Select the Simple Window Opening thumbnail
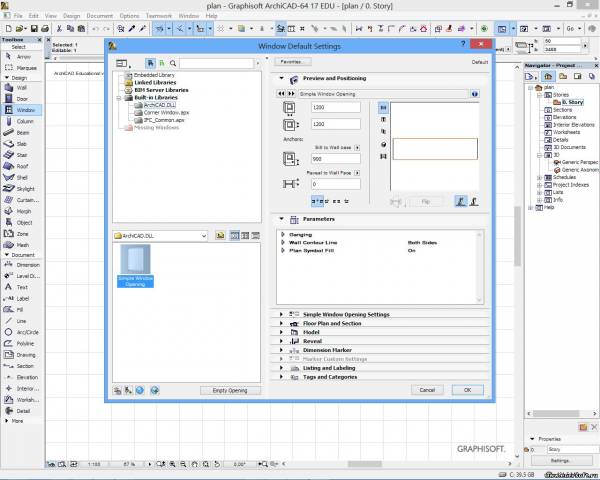The width and height of the screenshot is (600, 480). point(135,266)
